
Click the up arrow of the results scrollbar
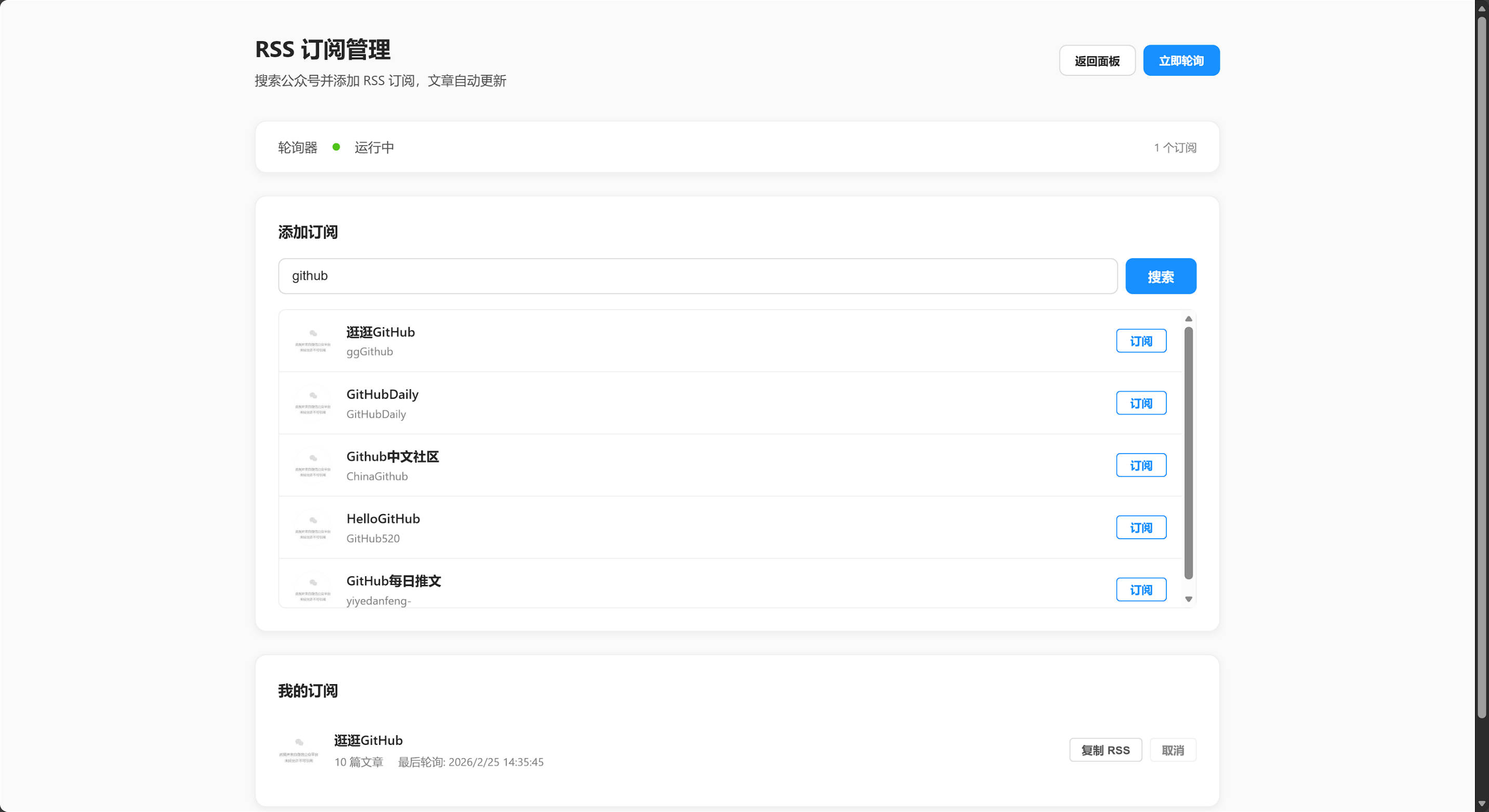tap(1188, 318)
